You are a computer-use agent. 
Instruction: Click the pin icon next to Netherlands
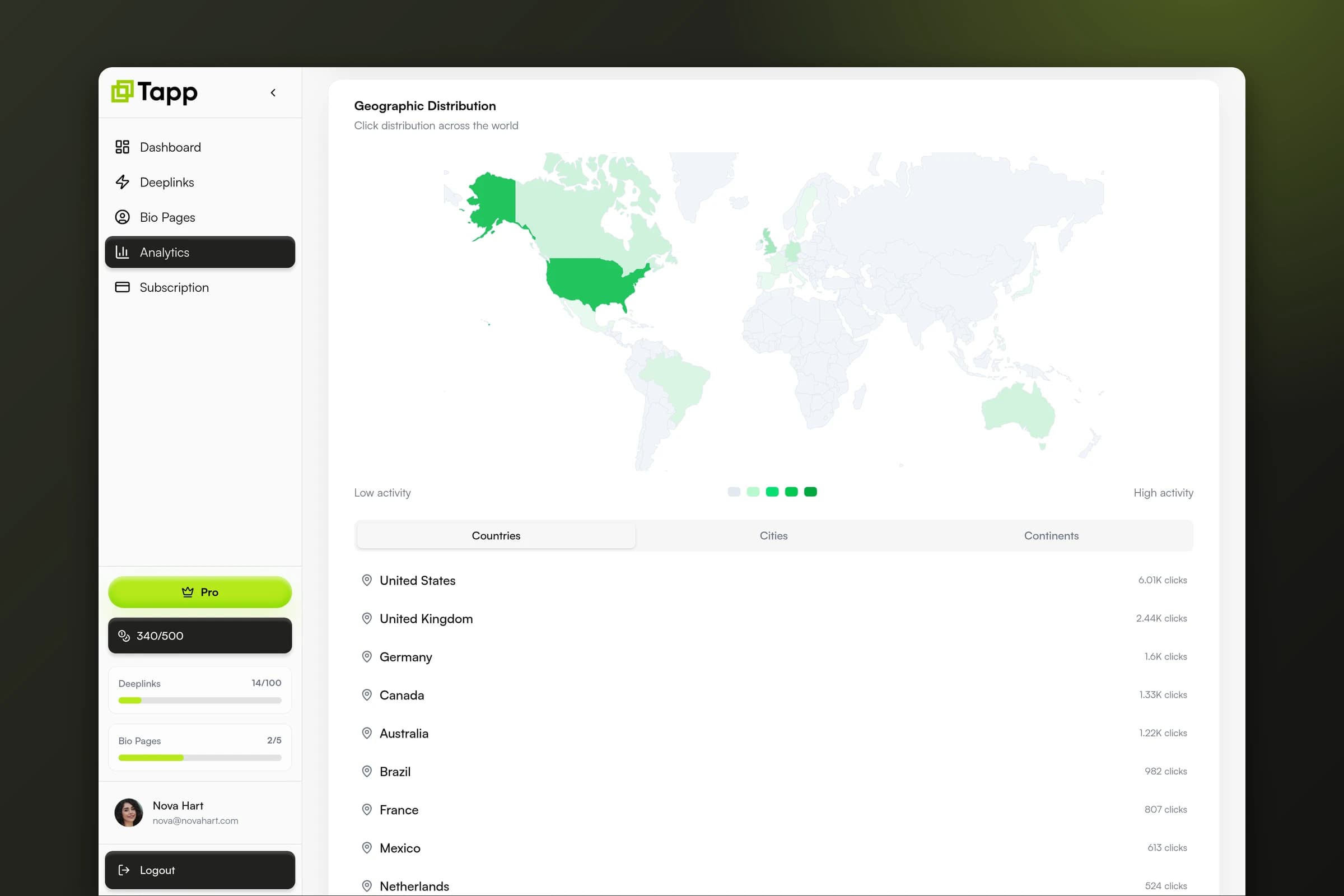tap(367, 886)
